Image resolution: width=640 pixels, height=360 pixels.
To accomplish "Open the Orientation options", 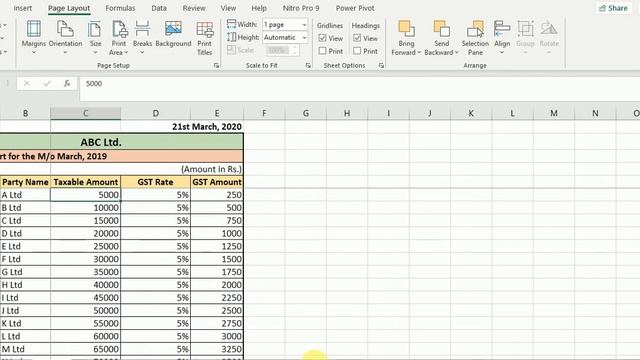I will [x=65, y=38].
